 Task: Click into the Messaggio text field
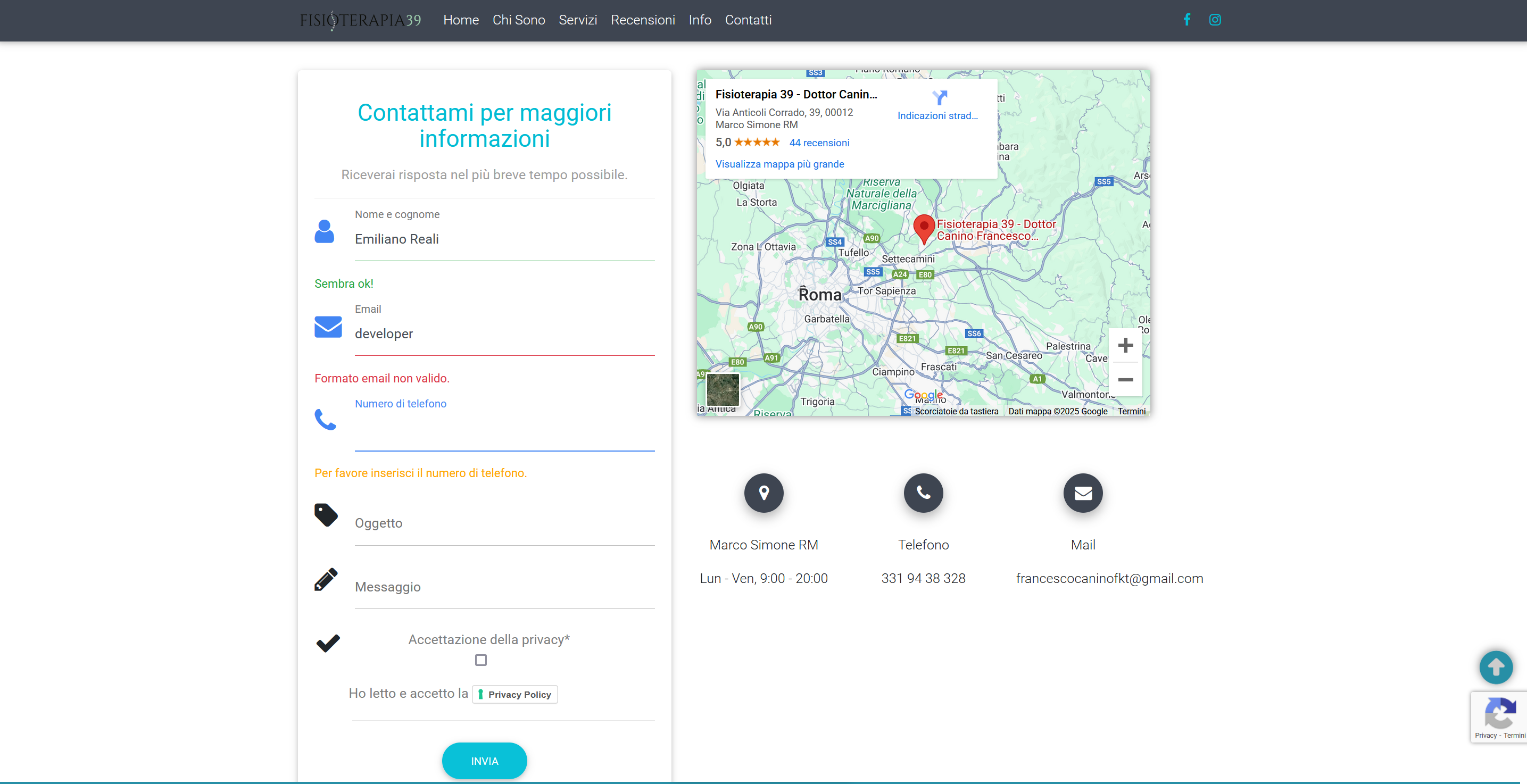[504, 587]
